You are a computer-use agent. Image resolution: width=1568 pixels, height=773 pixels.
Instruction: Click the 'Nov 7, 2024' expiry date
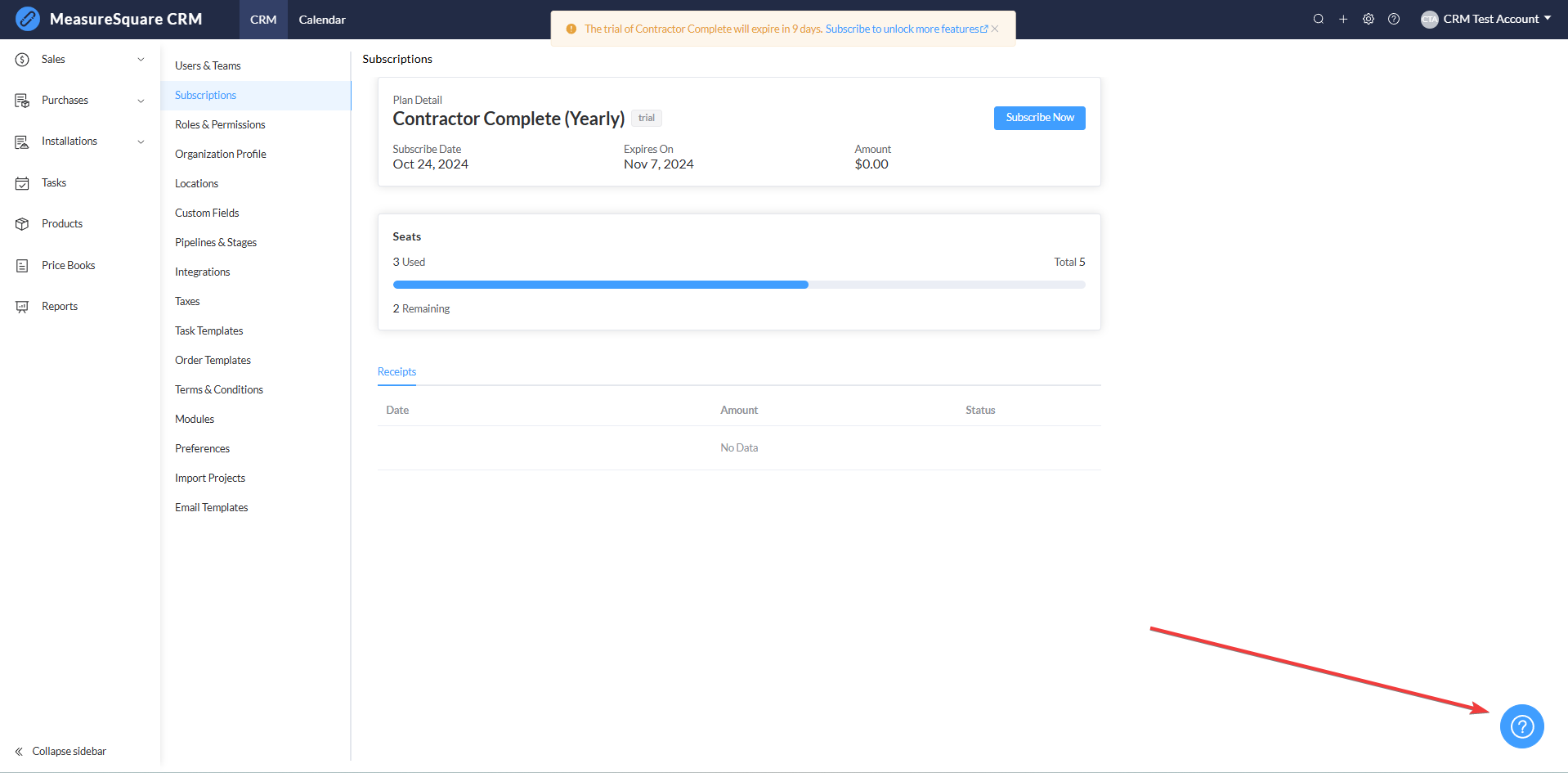[x=659, y=164]
